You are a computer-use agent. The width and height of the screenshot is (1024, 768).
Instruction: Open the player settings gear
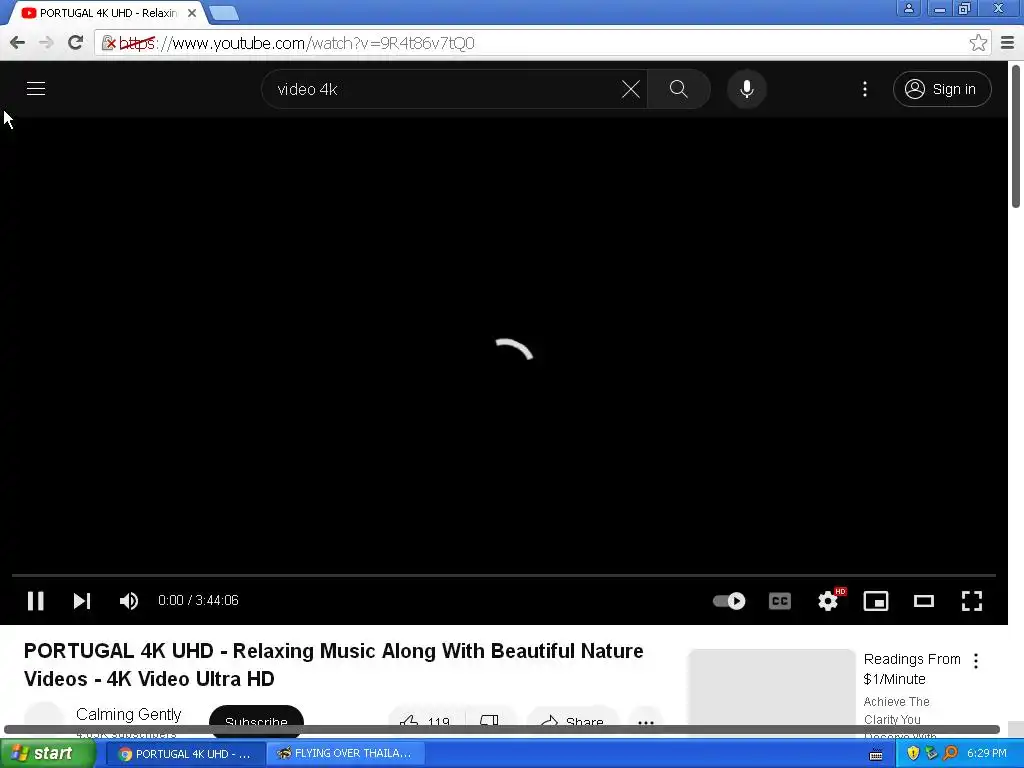tap(828, 601)
